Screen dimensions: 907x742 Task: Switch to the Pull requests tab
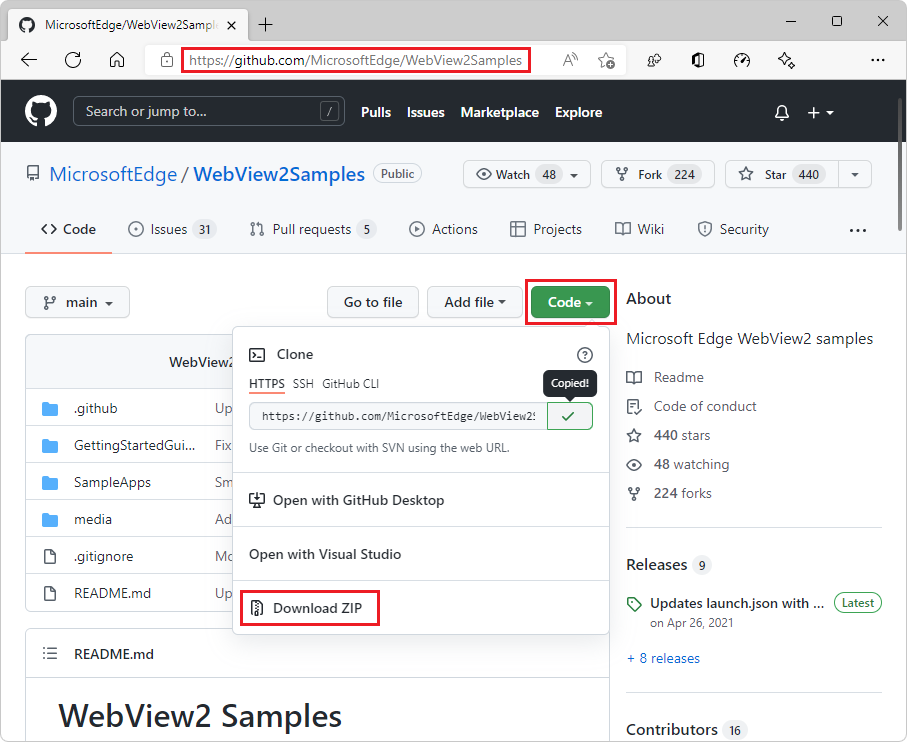tap(312, 228)
